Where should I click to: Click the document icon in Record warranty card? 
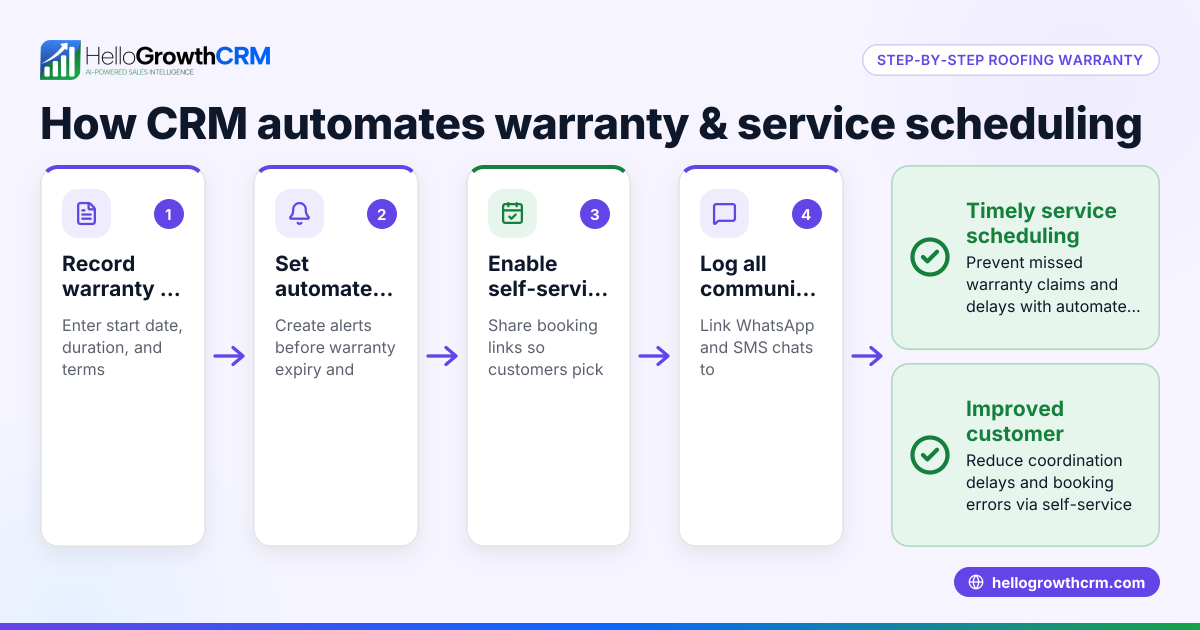87,214
